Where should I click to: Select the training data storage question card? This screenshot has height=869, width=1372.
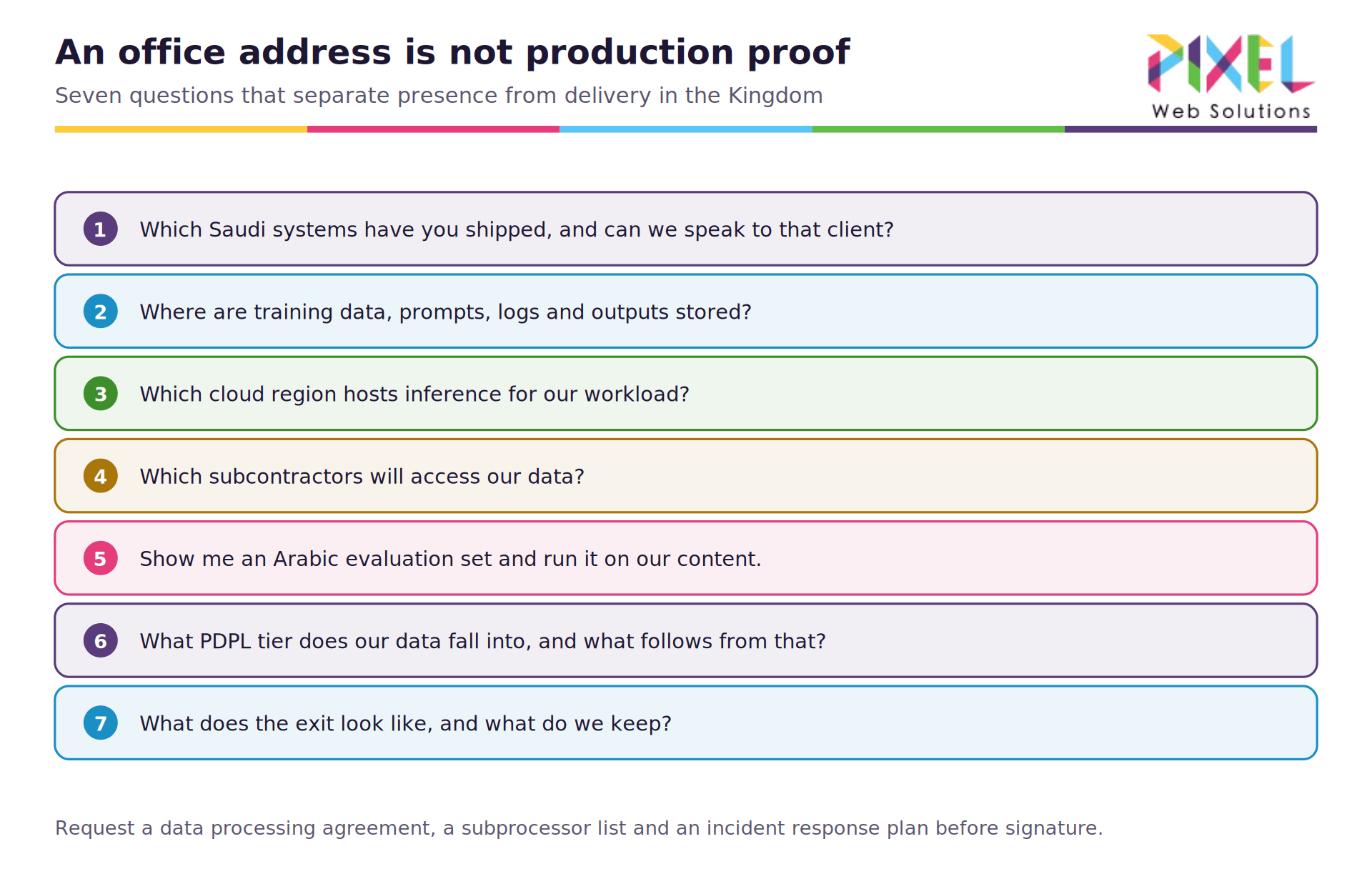[x=686, y=311]
